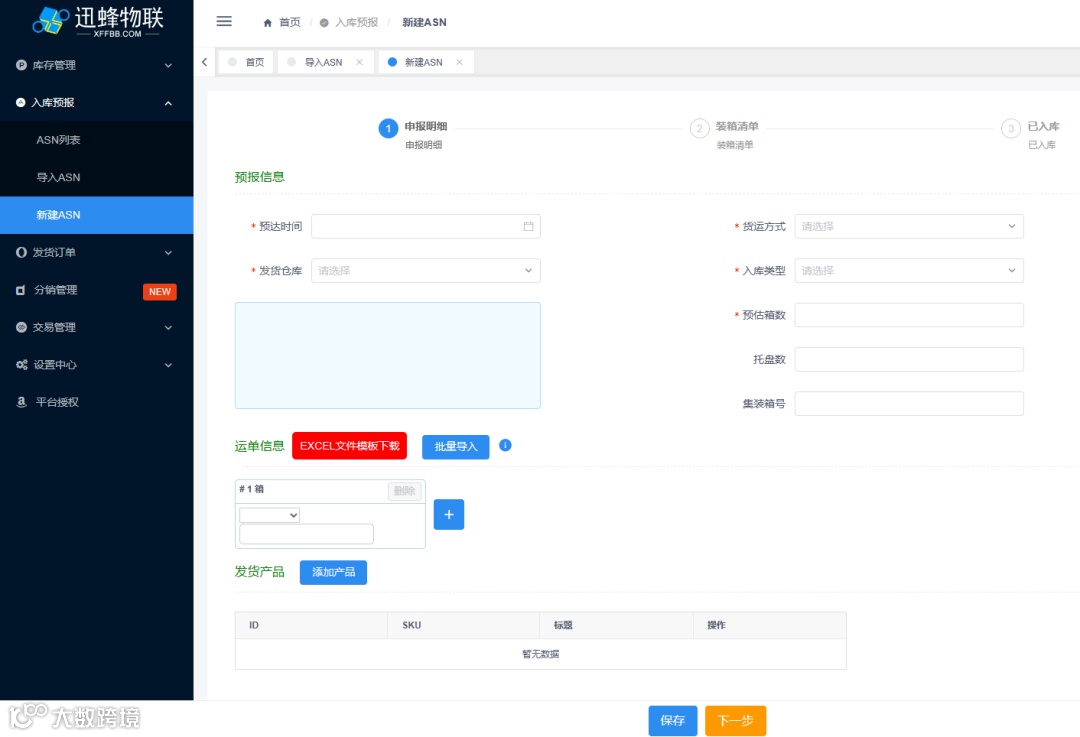Open the calendar icon in 预达时间
Viewport: 1080px width, 737px height.
click(528, 227)
